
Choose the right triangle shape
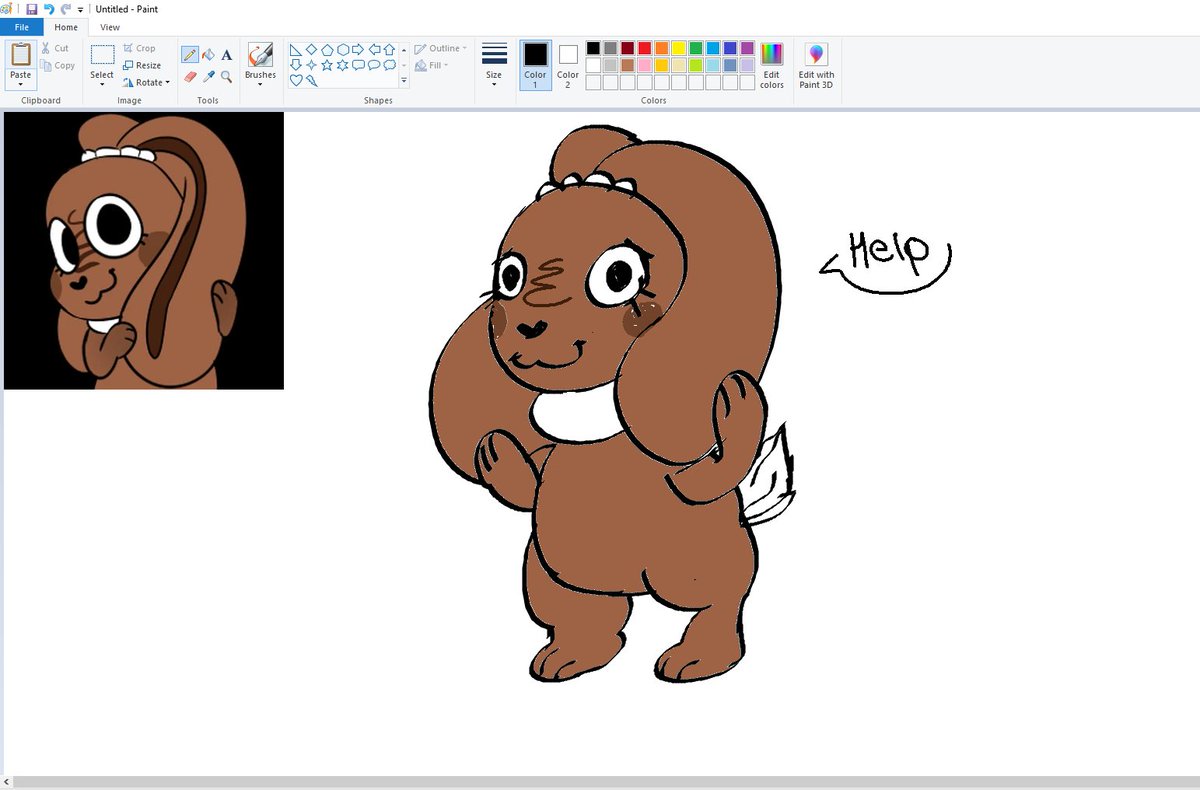tap(296, 49)
